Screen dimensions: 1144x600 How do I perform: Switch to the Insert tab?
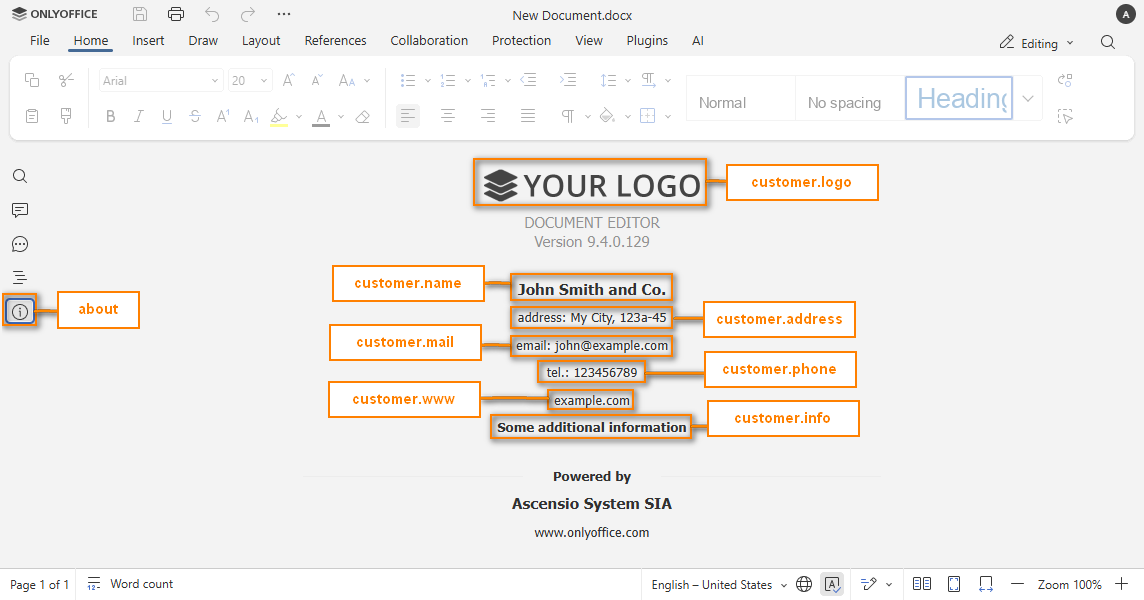click(148, 41)
